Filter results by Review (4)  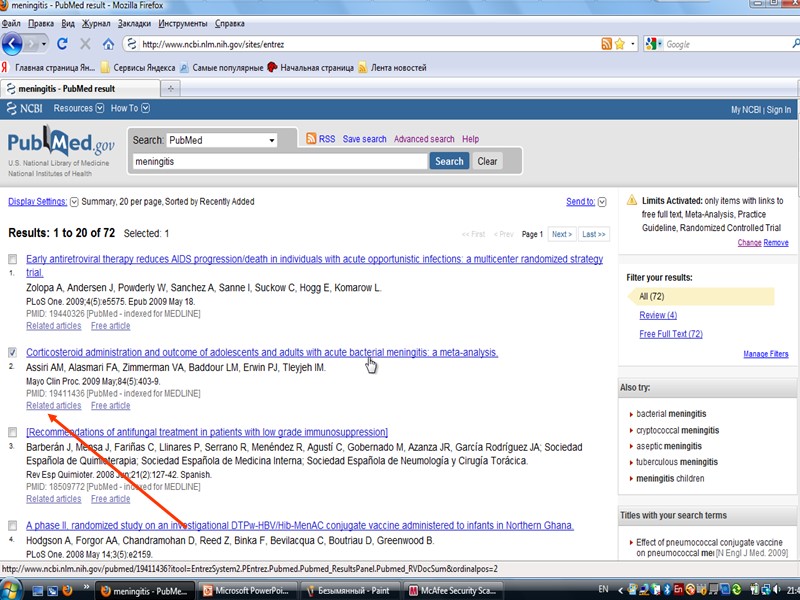point(658,315)
